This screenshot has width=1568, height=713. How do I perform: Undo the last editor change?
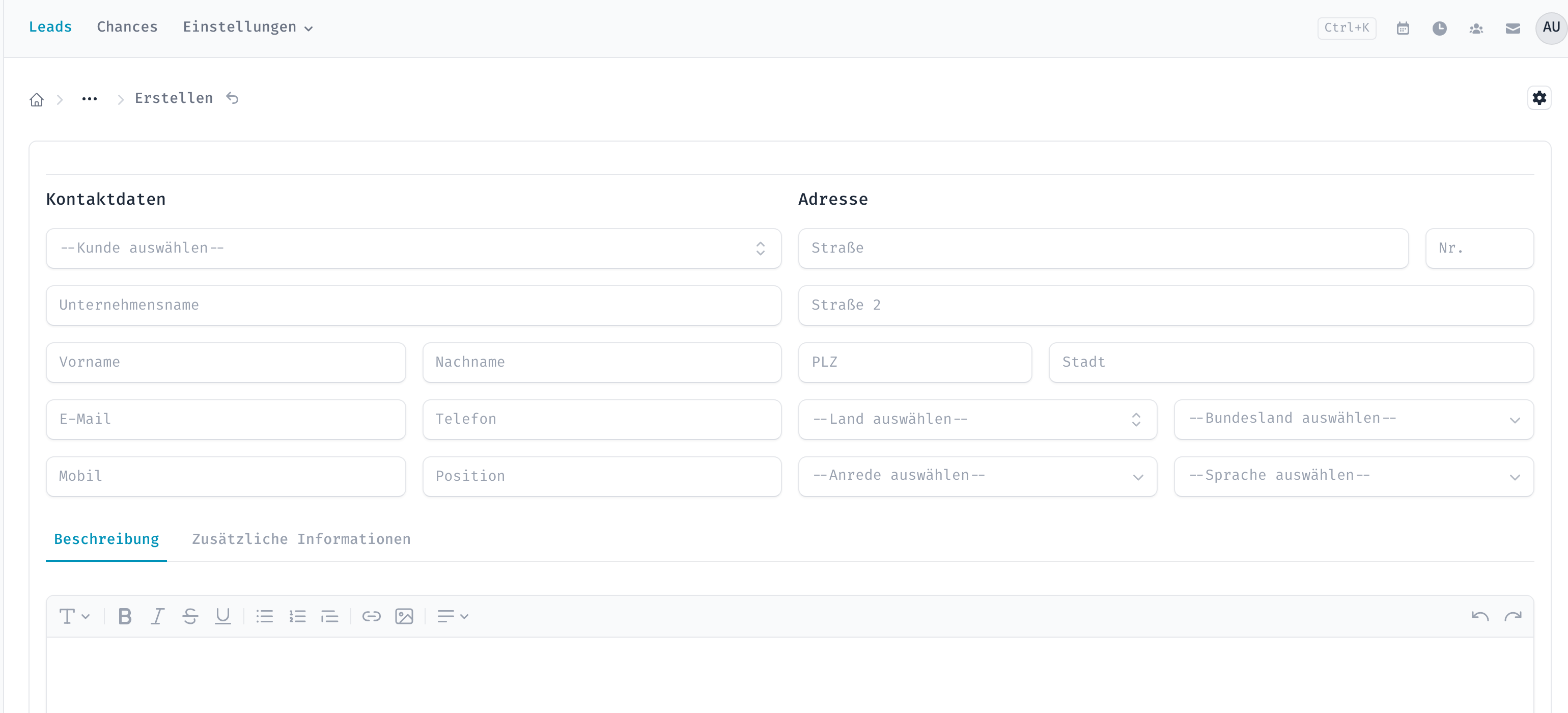point(1480,616)
